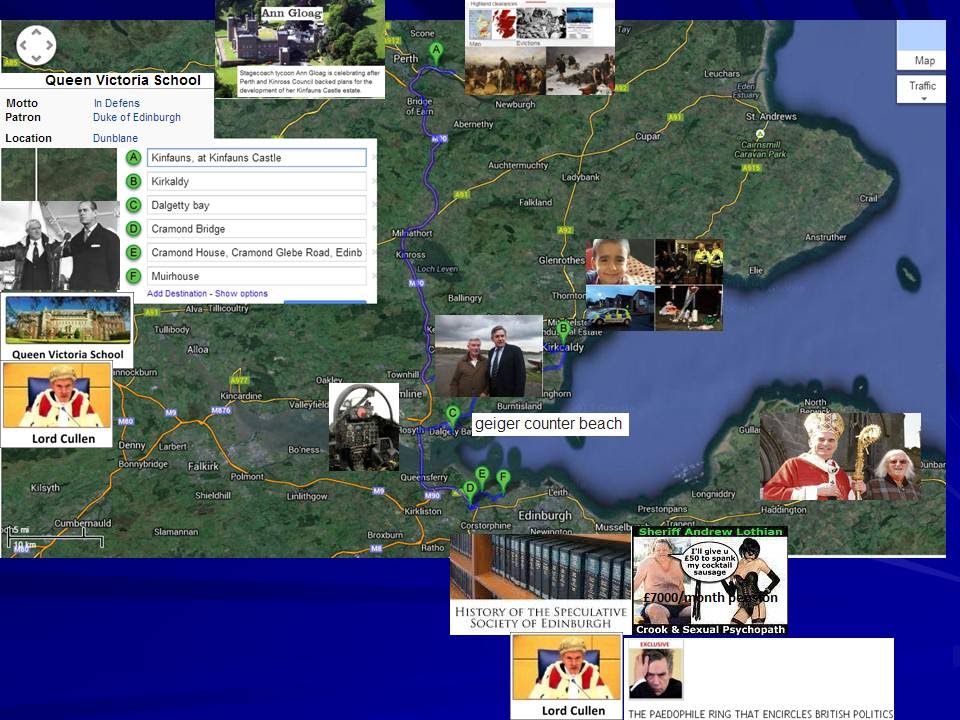Click the St. Andrews map label
960x720 pixels.
click(x=771, y=116)
